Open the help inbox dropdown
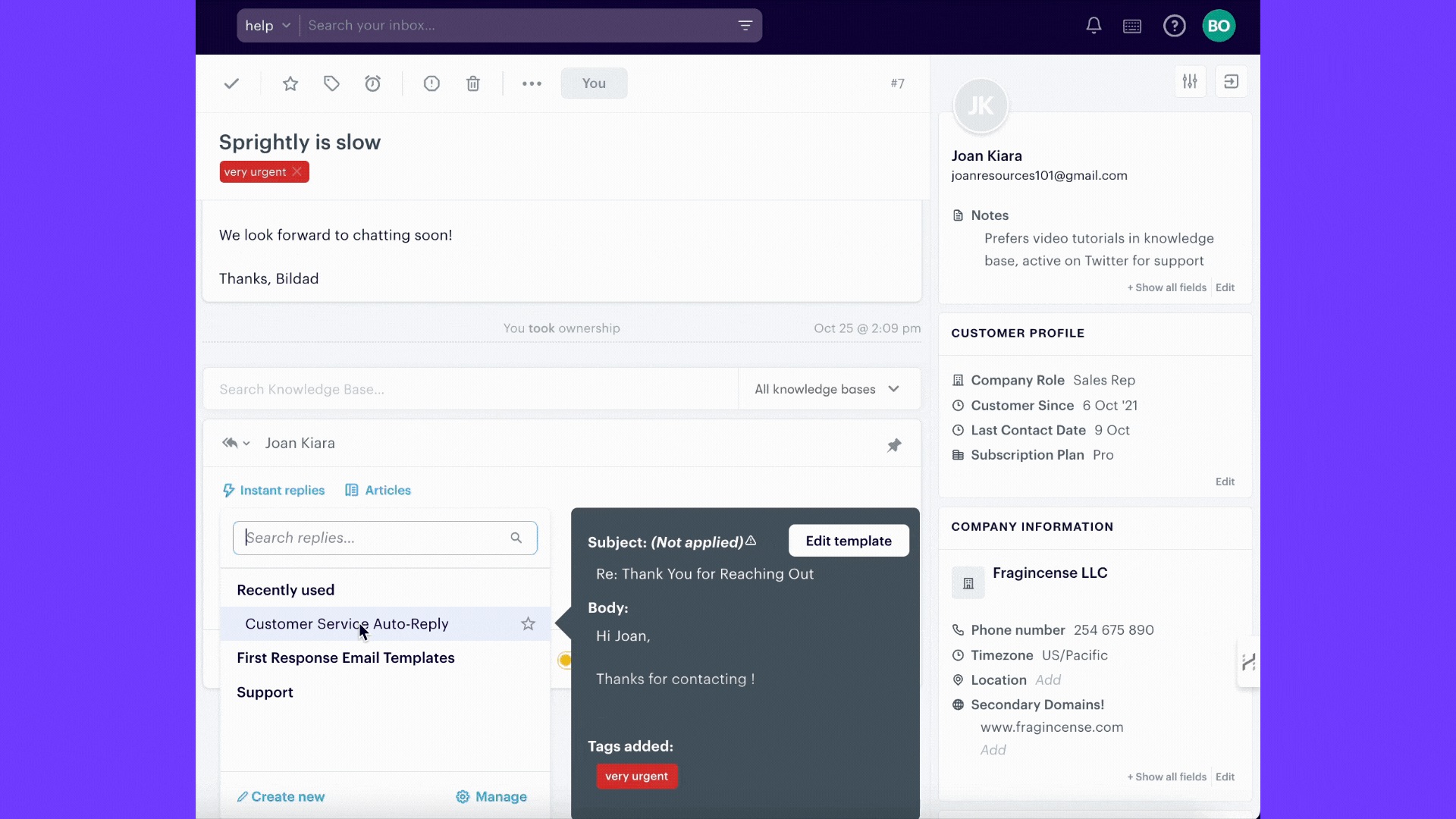This screenshot has width=1456, height=819. (266, 25)
